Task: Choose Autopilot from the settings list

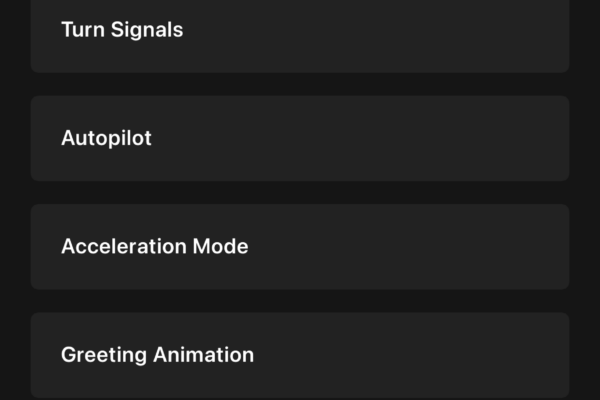Action: pos(300,138)
